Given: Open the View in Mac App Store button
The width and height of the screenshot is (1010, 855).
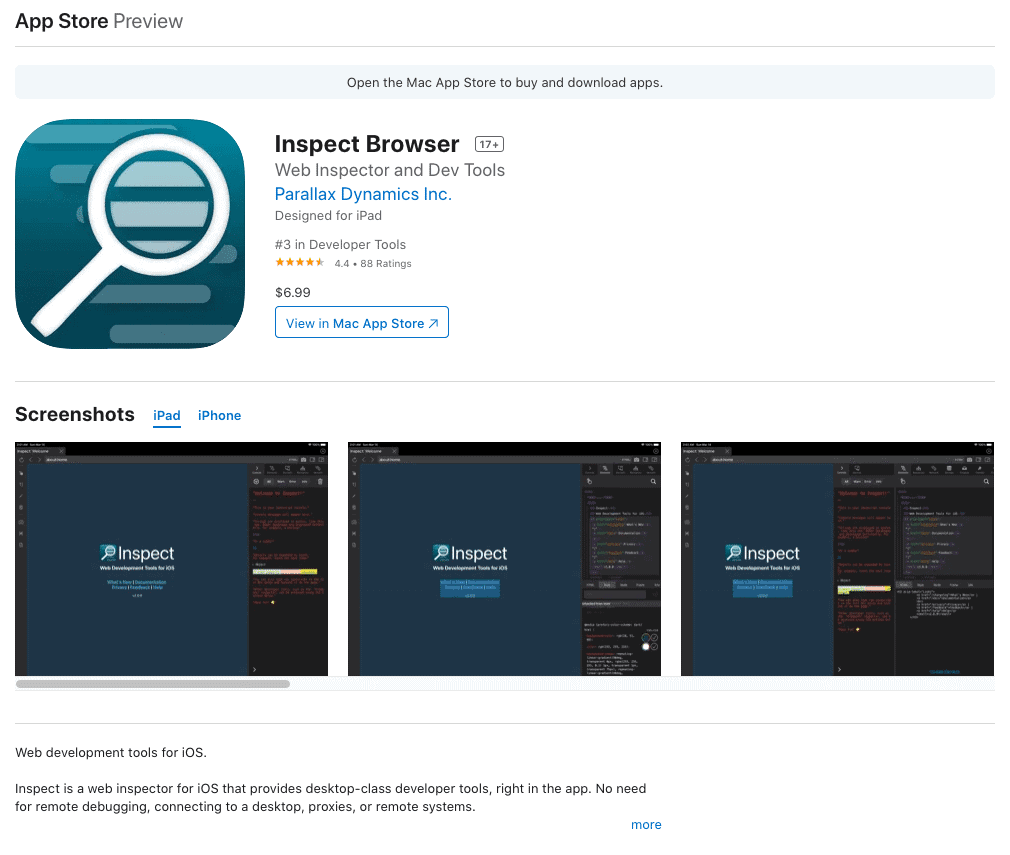Looking at the screenshot, I should coord(361,323).
